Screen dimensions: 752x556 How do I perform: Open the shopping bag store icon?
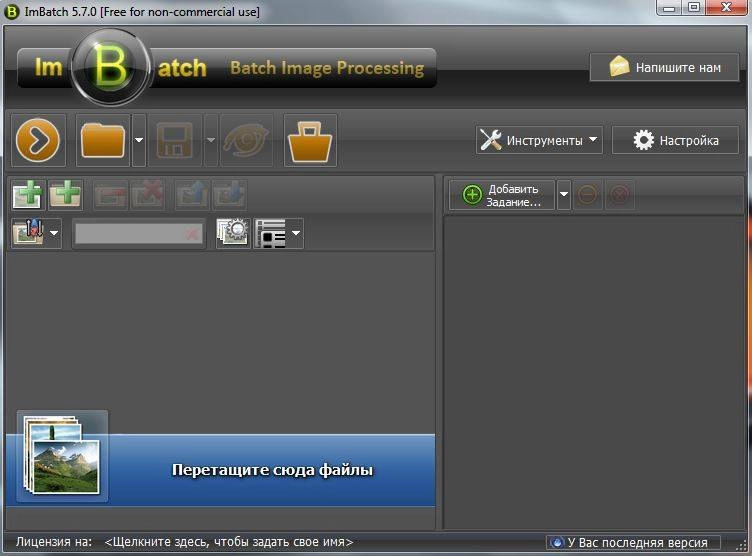click(310, 141)
